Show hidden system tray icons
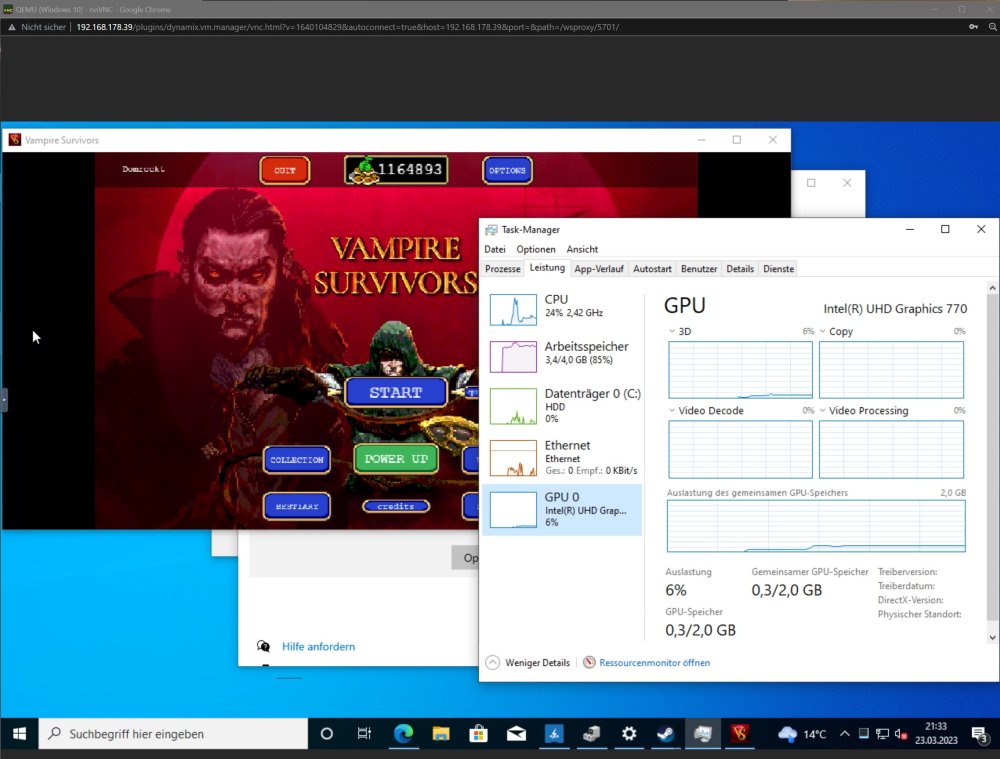 (x=844, y=733)
